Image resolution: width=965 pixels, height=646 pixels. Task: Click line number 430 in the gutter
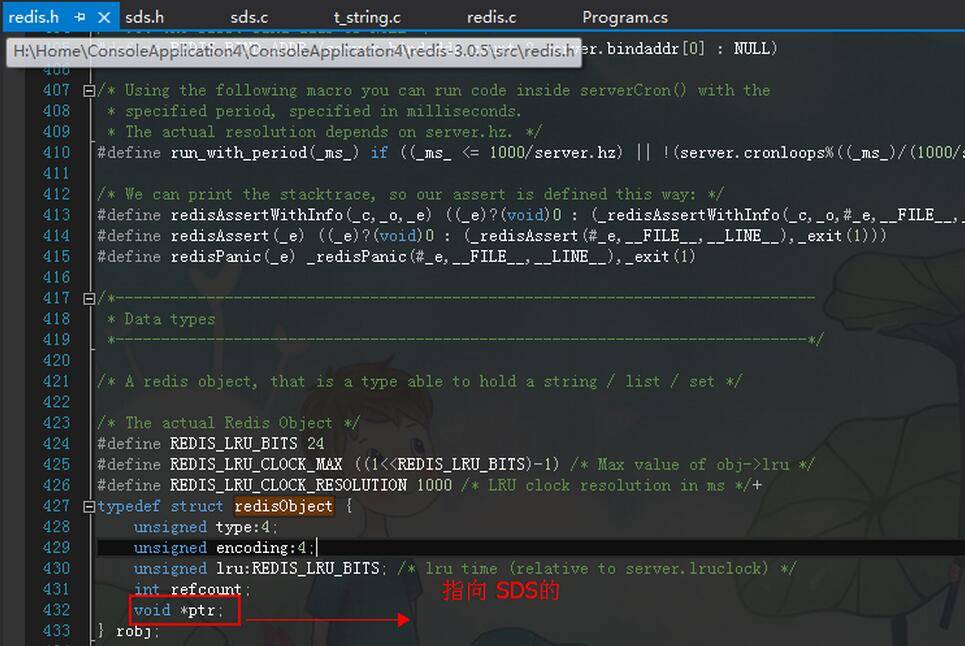click(56, 568)
